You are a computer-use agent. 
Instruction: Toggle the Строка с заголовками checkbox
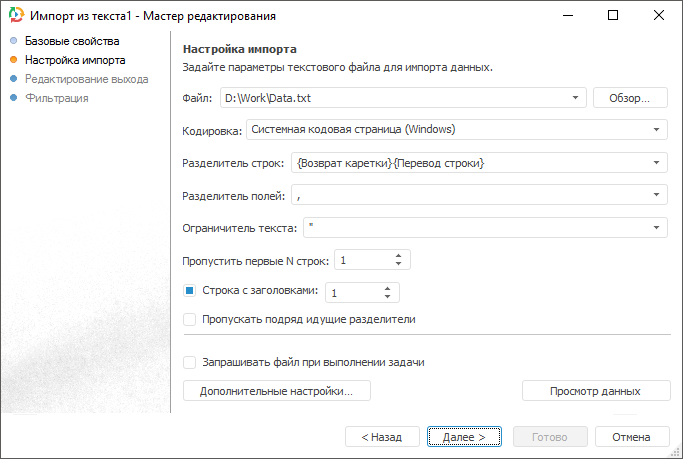(x=190, y=291)
